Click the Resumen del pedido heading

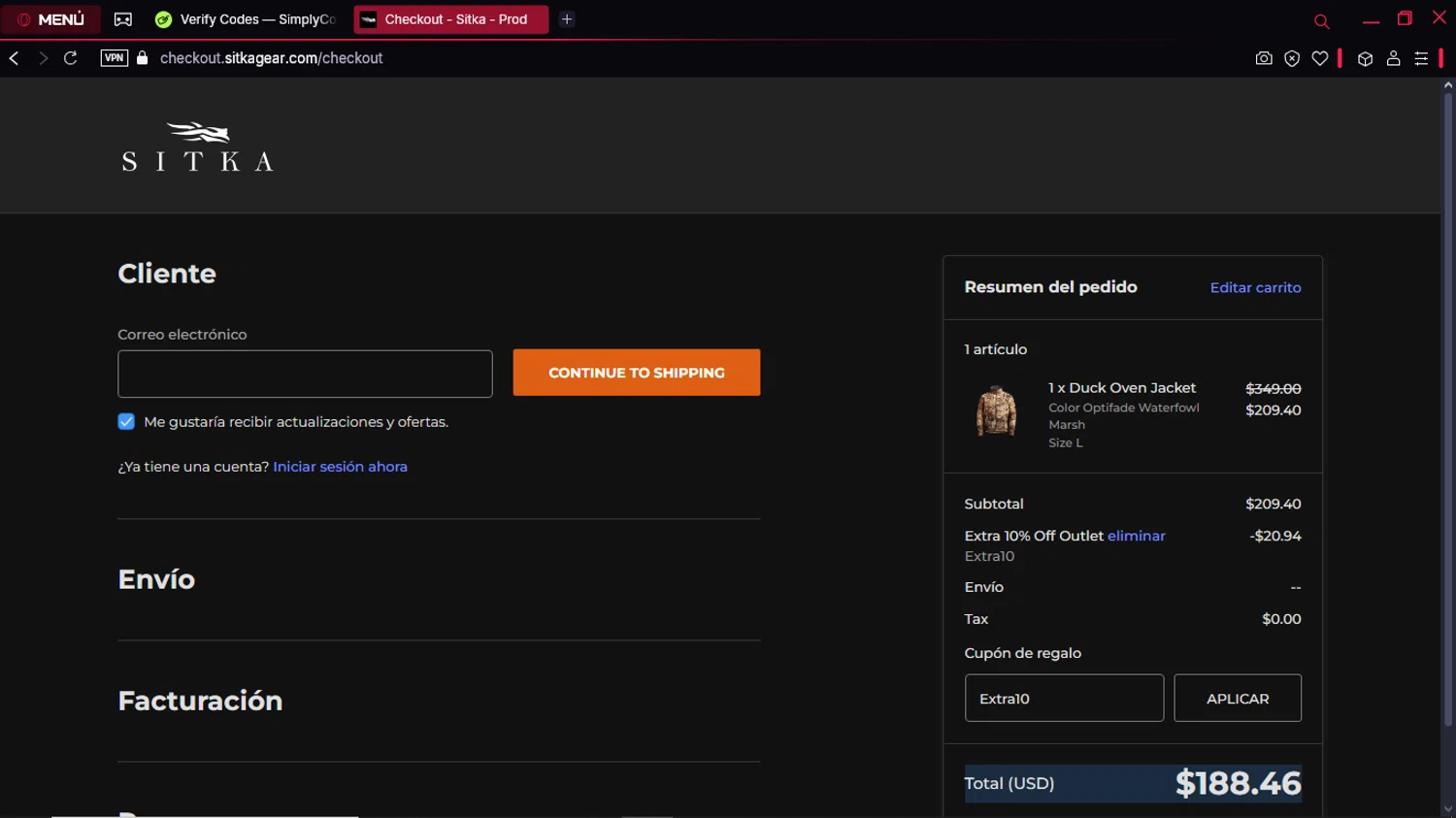pyautogui.click(x=1050, y=287)
